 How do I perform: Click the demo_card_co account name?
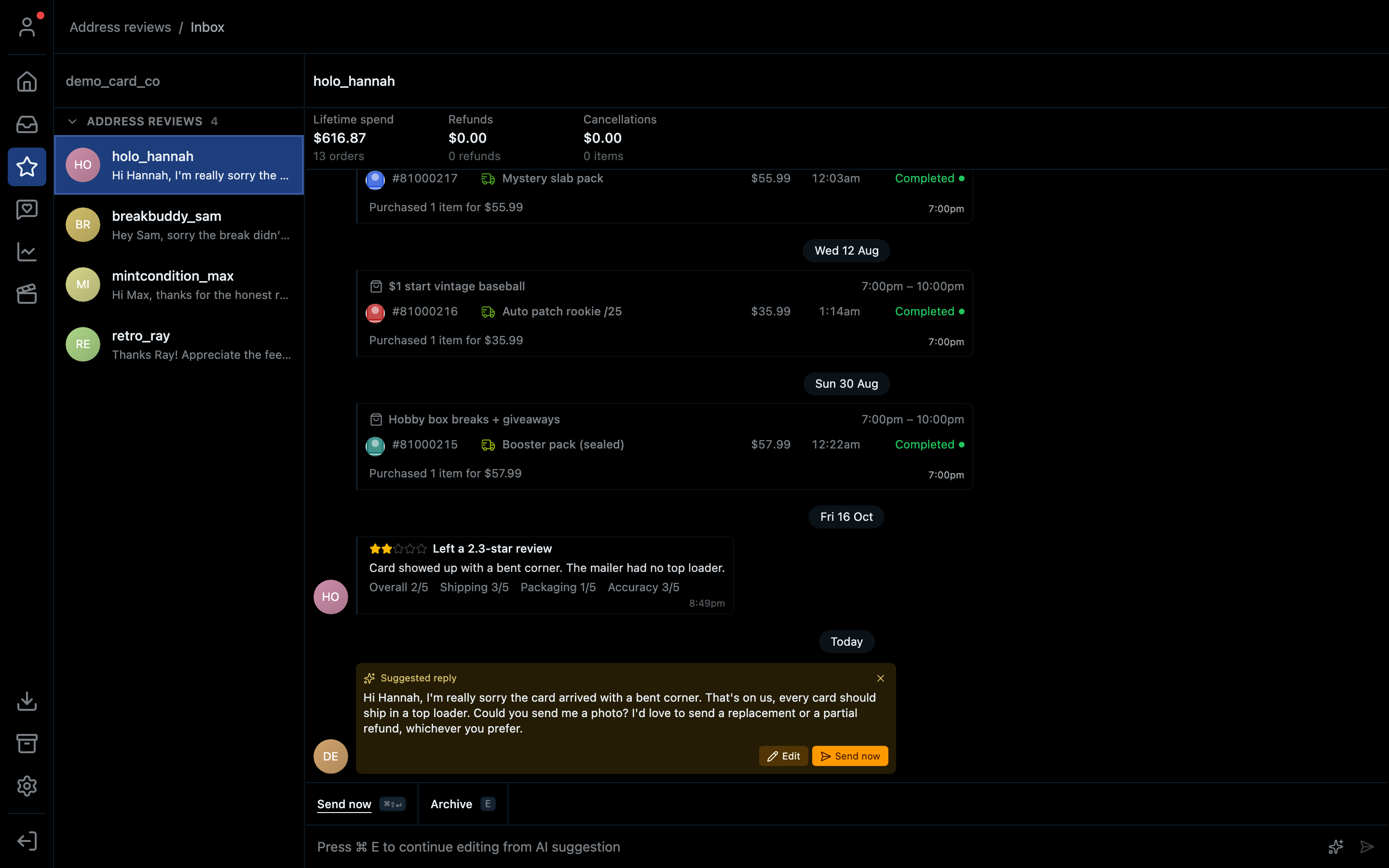tap(112, 81)
